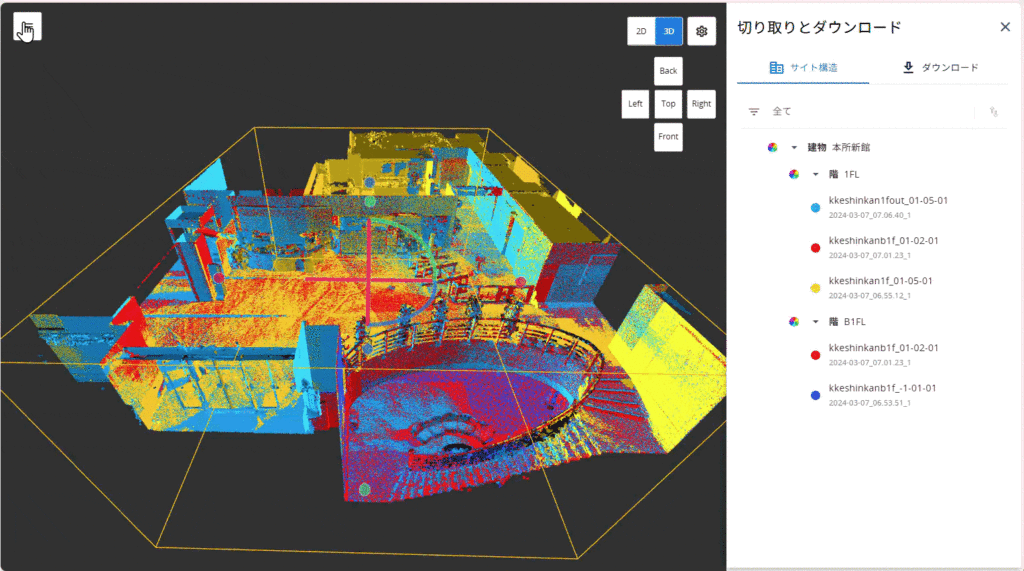Screen dimensions: 1024x571
Task: Click the color wheel icon for 階 1FL
Action: pos(794,174)
